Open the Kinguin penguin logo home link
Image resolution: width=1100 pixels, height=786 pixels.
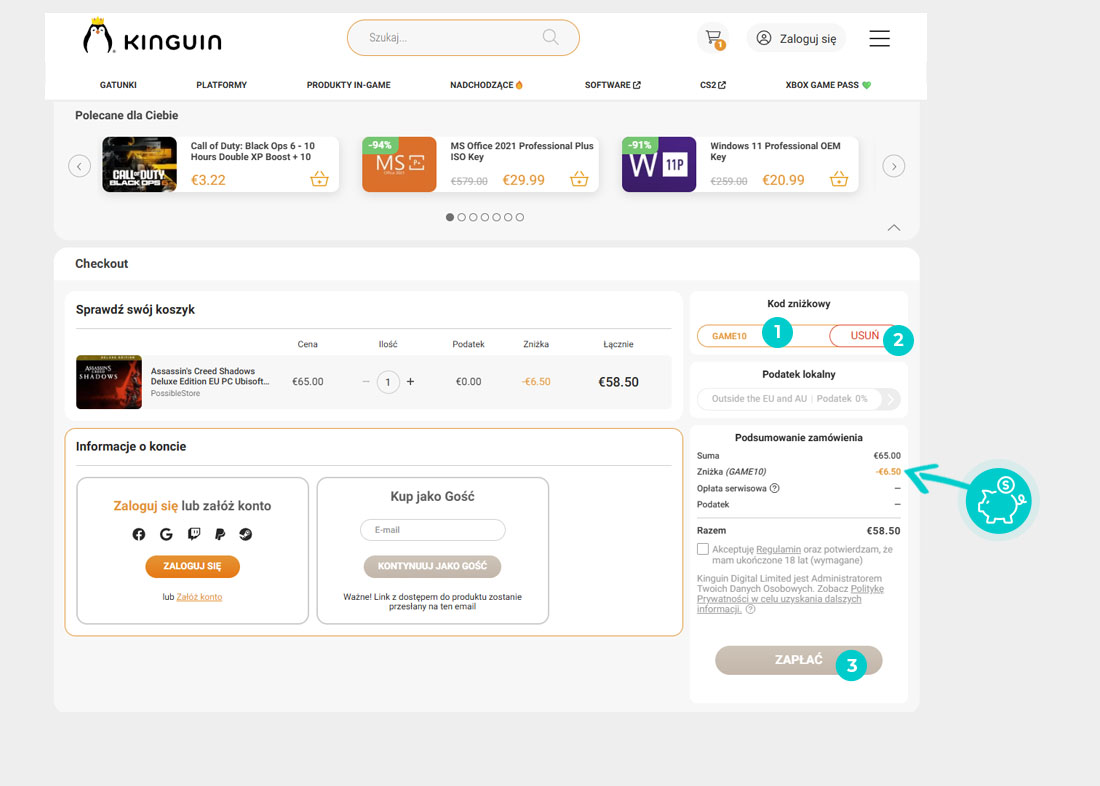[152, 36]
